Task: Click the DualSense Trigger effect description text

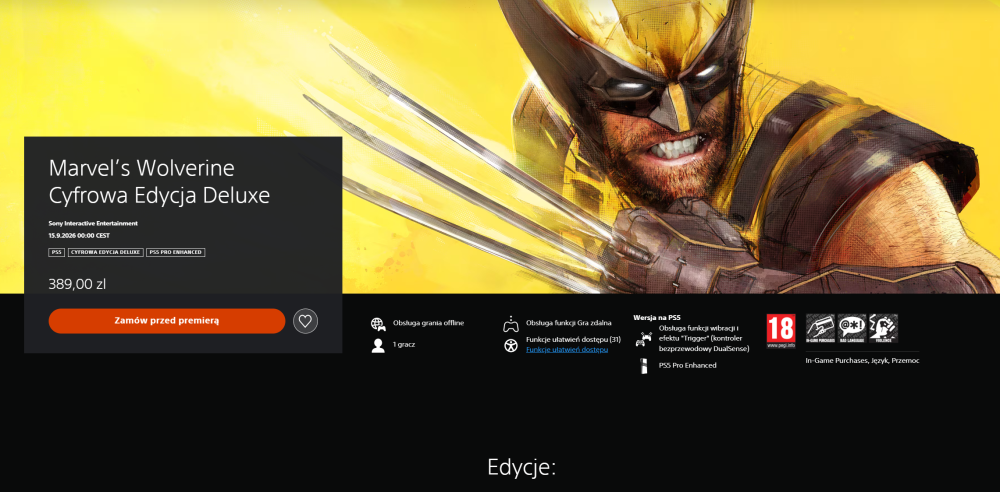Action: click(704, 338)
